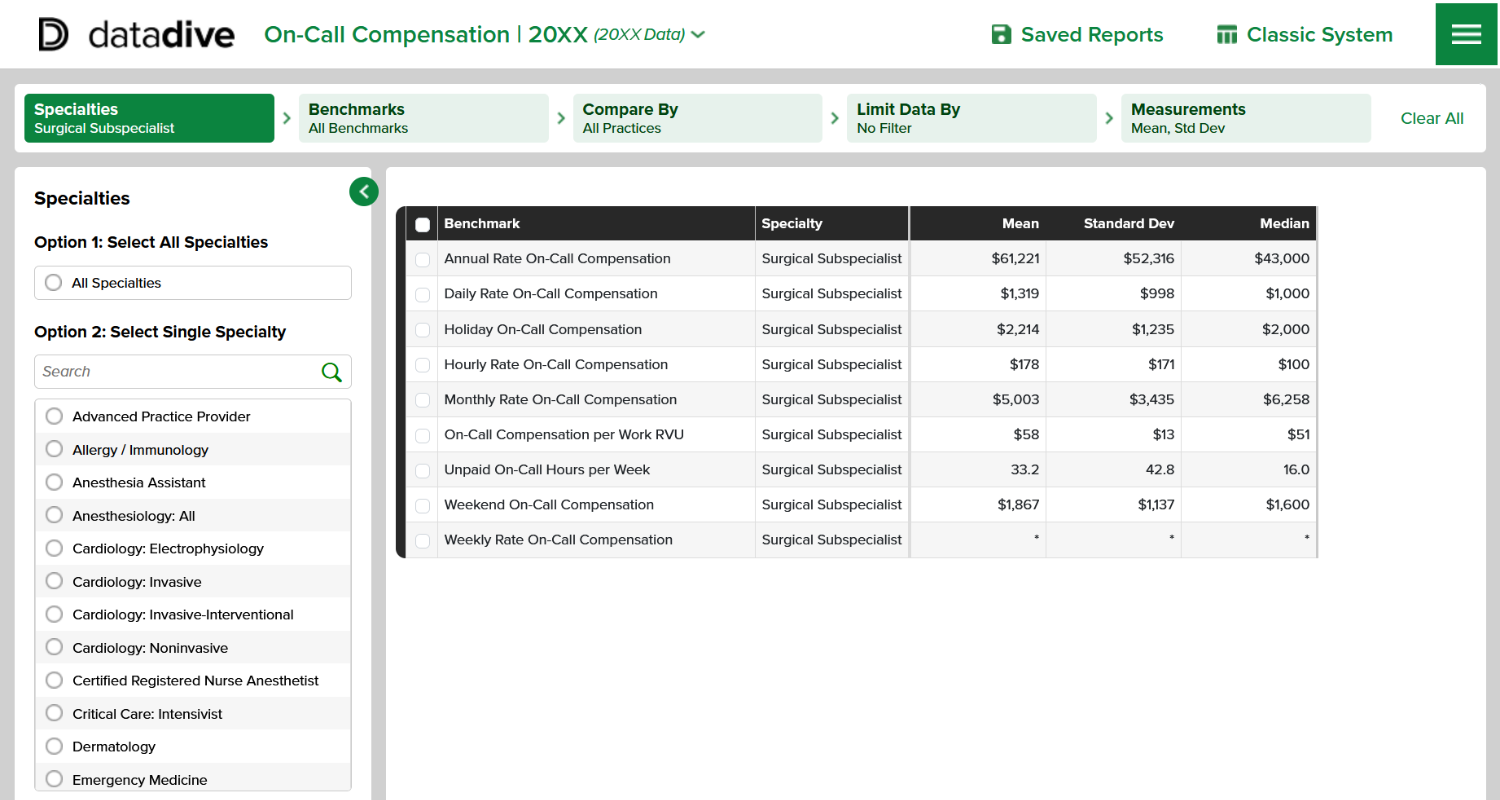Open the Limit Data By filter step

coord(971,118)
